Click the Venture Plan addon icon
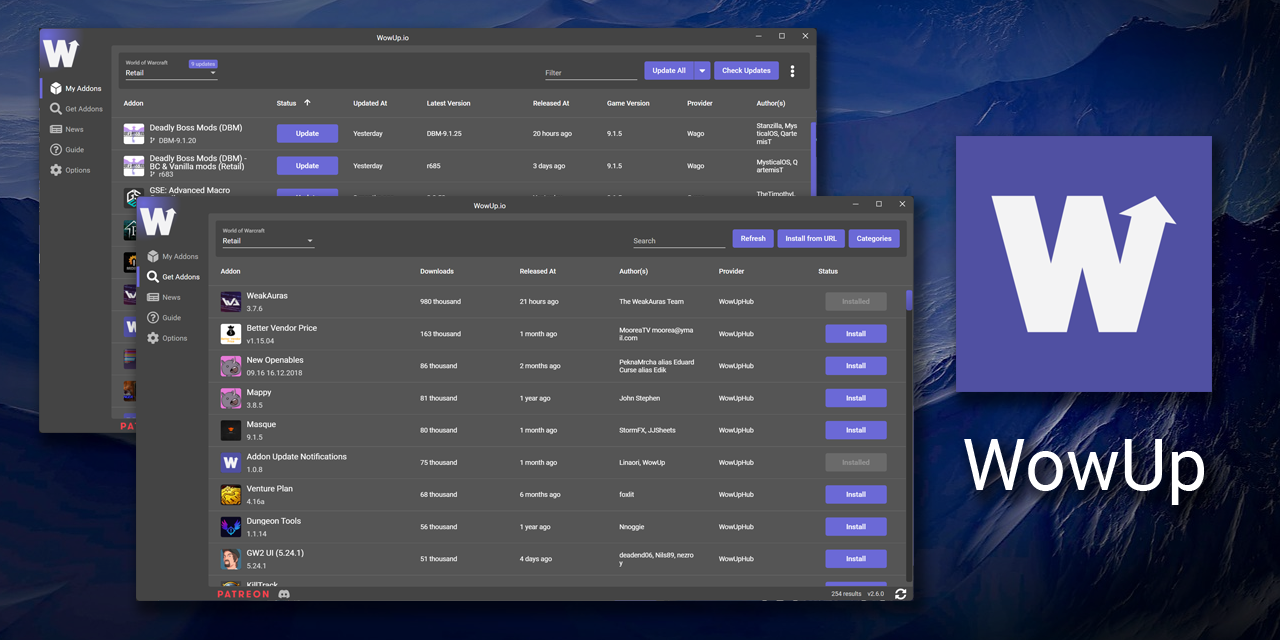 (x=231, y=494)
